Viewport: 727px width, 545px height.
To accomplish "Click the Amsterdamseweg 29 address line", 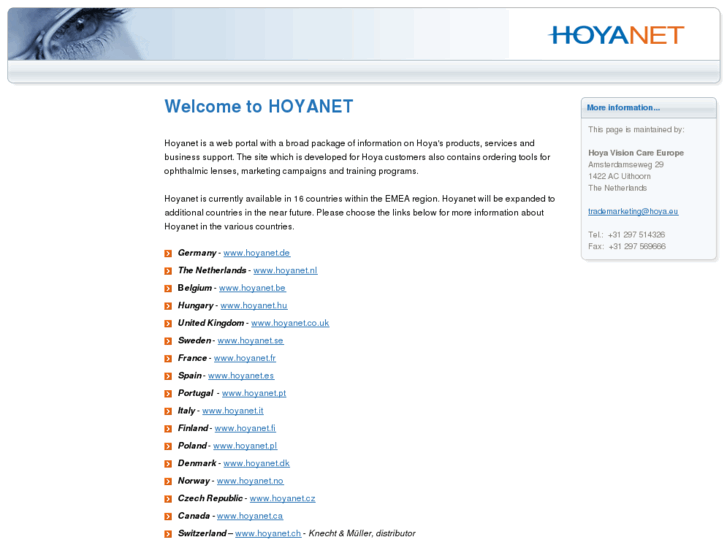I will tap(625, 165).
